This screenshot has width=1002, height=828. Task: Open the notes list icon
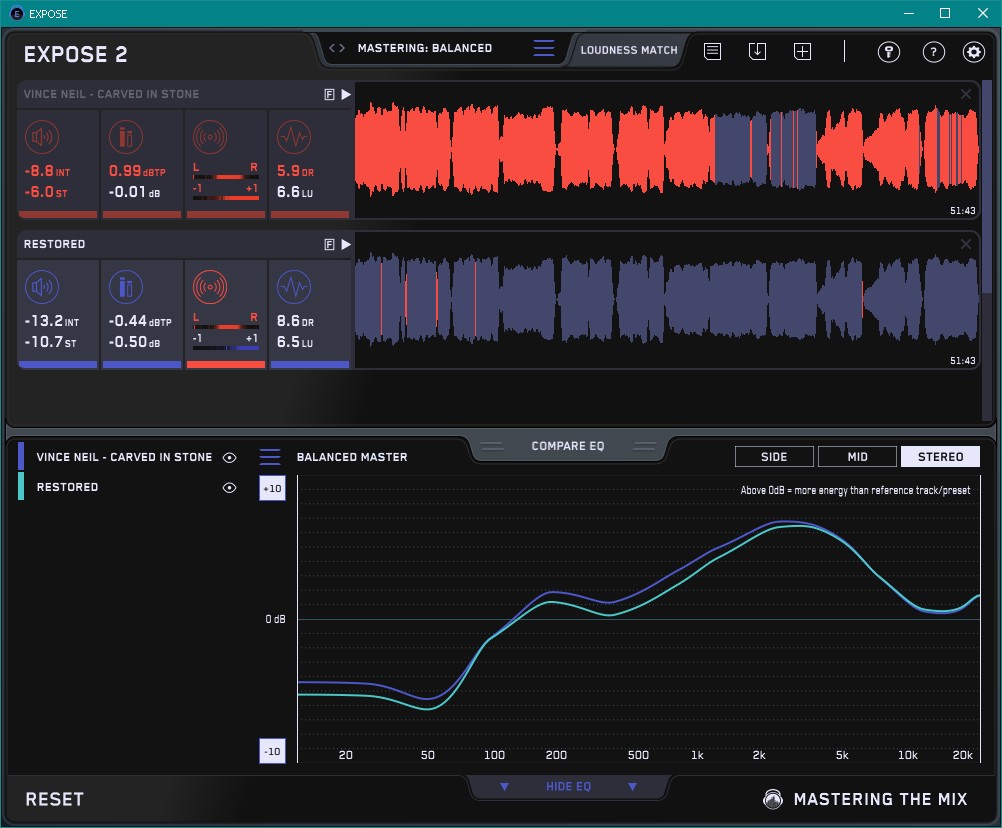pyautogui.click(x=713, y=51)
